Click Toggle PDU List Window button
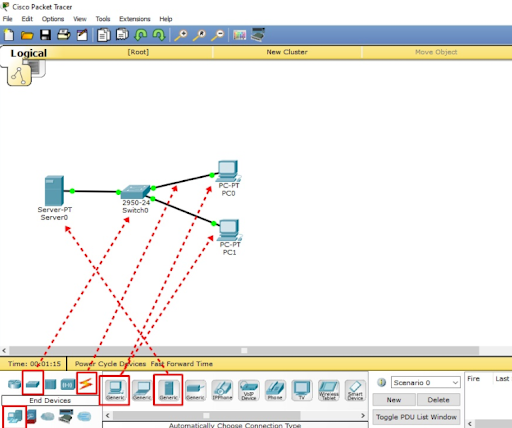This screenshot has height=428, width=512. coord(416,417)
